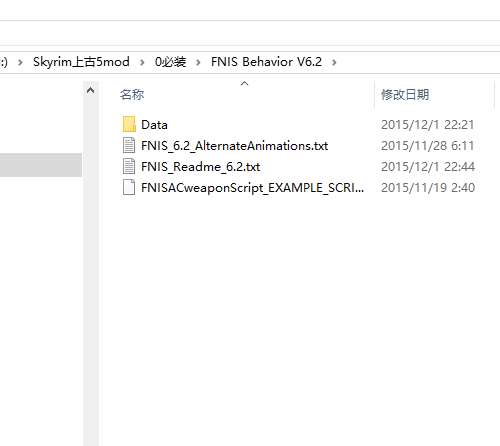The height and width of the screenshot is (446, 500).
Task: Sort files by 修改日期 column header
Action: point(405,95)
